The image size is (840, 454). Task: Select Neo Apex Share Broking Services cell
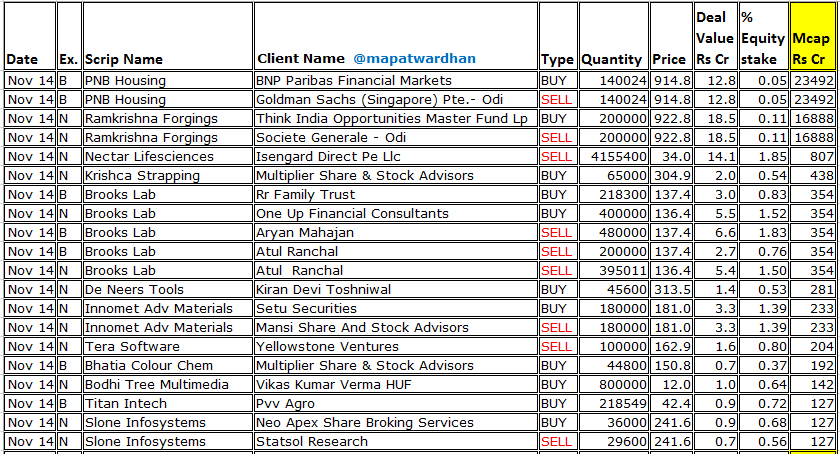click(x=396, y=423)
